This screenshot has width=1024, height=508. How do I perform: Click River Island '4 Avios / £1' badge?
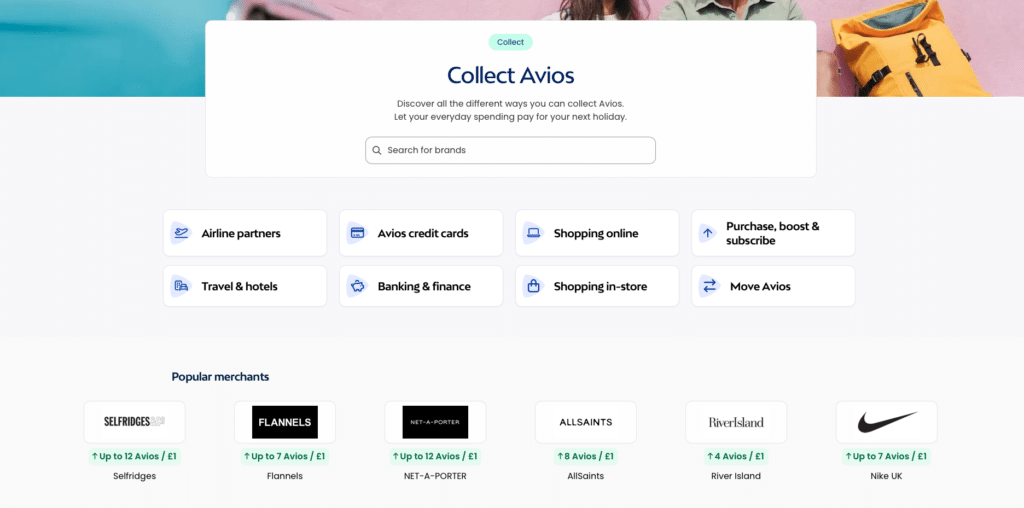tap(736, 456)
